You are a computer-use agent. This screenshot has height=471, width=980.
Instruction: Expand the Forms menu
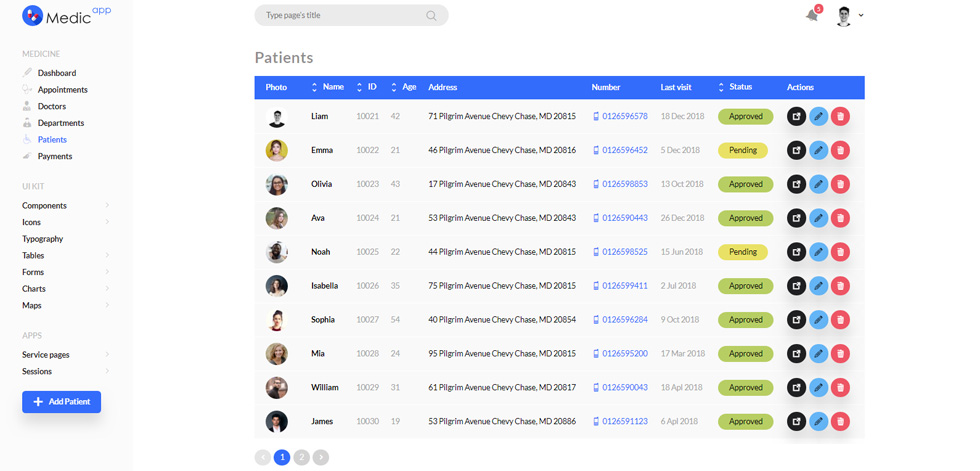107,272
